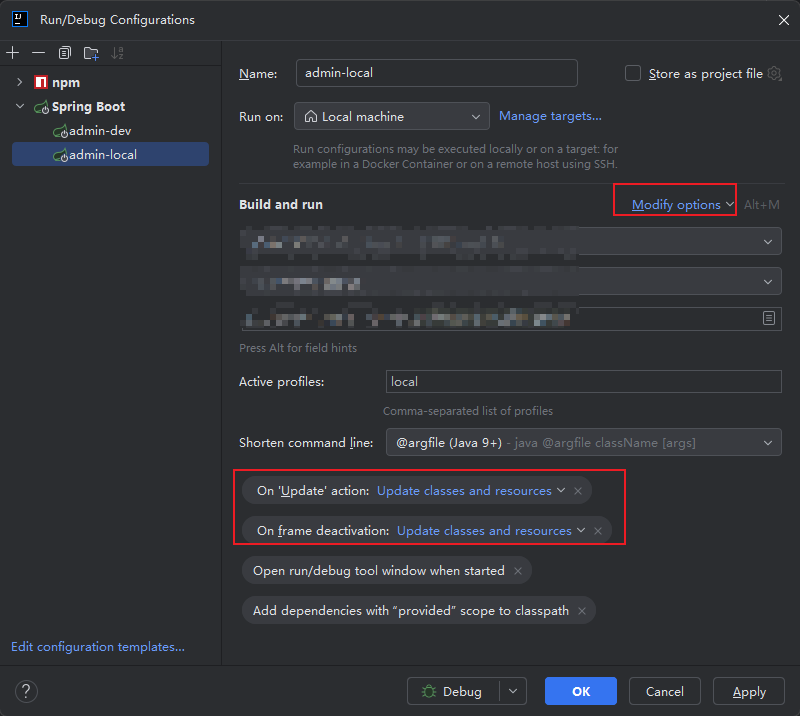Viewport: 800px width, 716px height.
Task: Click the 'Active profiles:' label
Action: click(282, 382)
